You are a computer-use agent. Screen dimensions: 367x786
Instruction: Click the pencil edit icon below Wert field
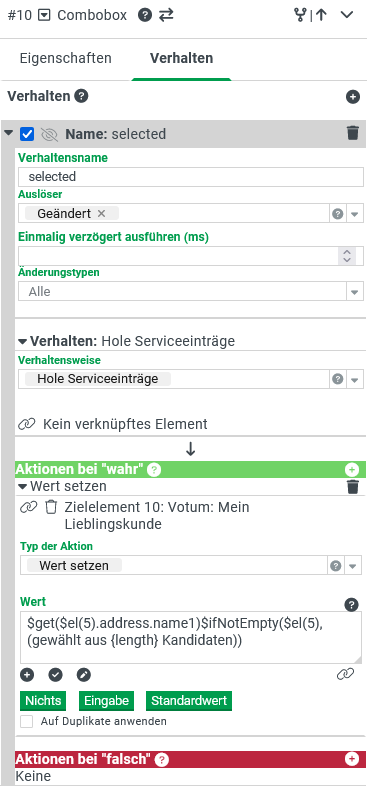pos(83,675)
